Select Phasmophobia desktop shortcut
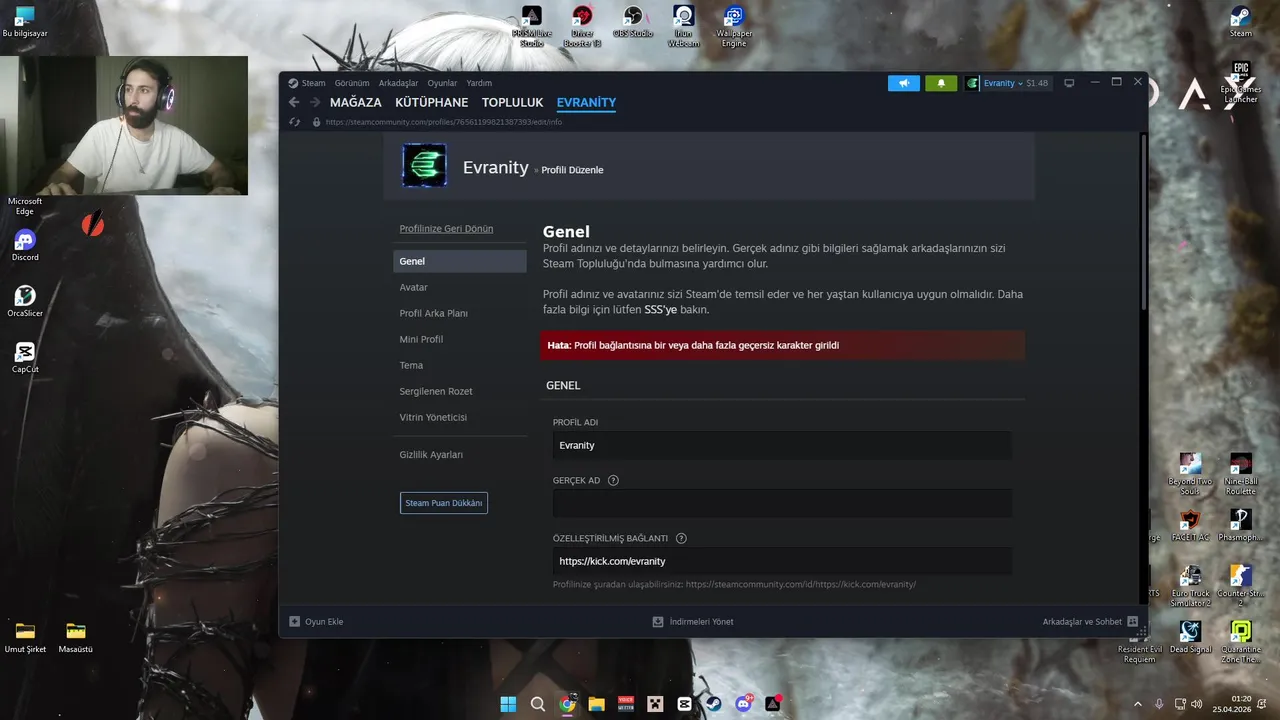This screenshot has height=720, width=1280. pos(1241,525)
